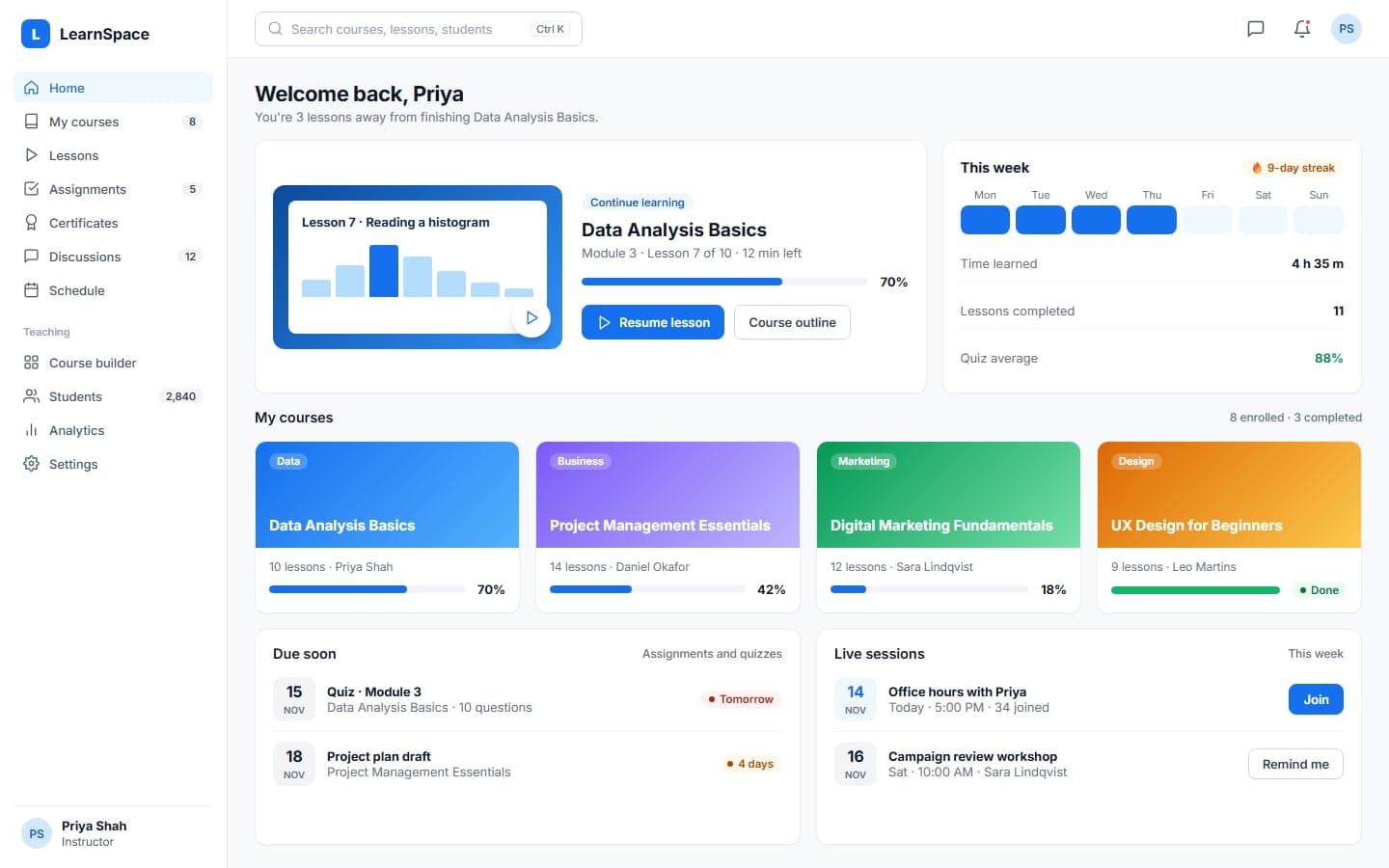Click the 9-day streak badge
Image resolution: width=1389 pixels, height=868 pixels.
[1294, 168]
